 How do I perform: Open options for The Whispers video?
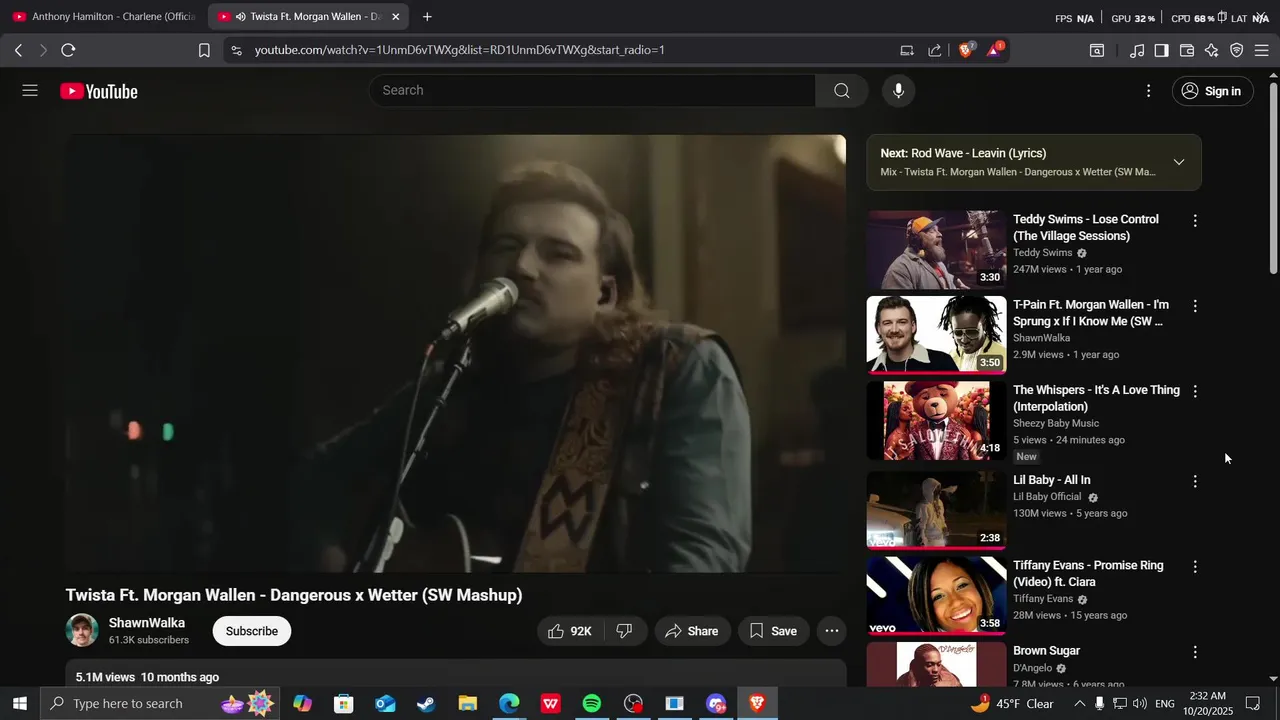pyautogui.click(x=1195, y=391)
